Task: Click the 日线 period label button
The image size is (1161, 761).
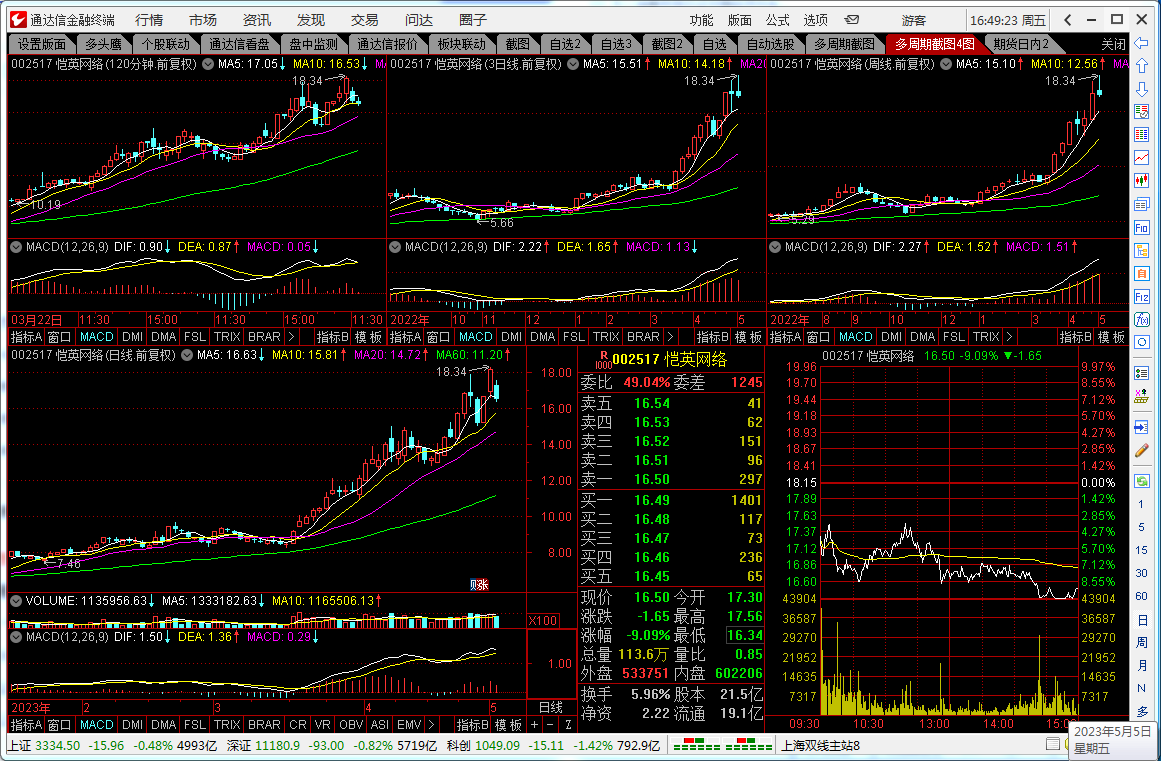Action: pyautogui.click(x=551, y=708)
